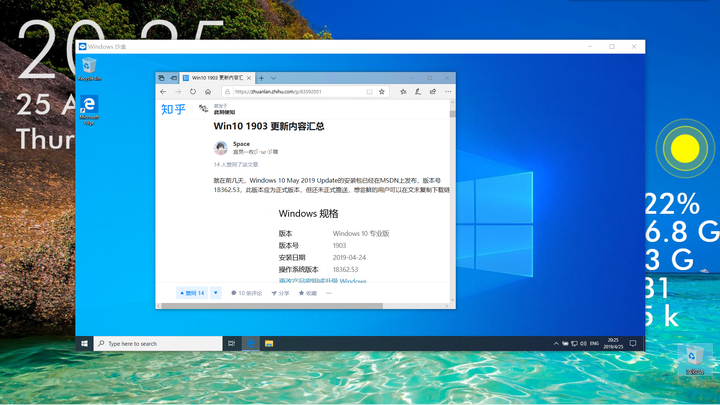
Task: Open Edge Settings and more menu
Action: 448,92
